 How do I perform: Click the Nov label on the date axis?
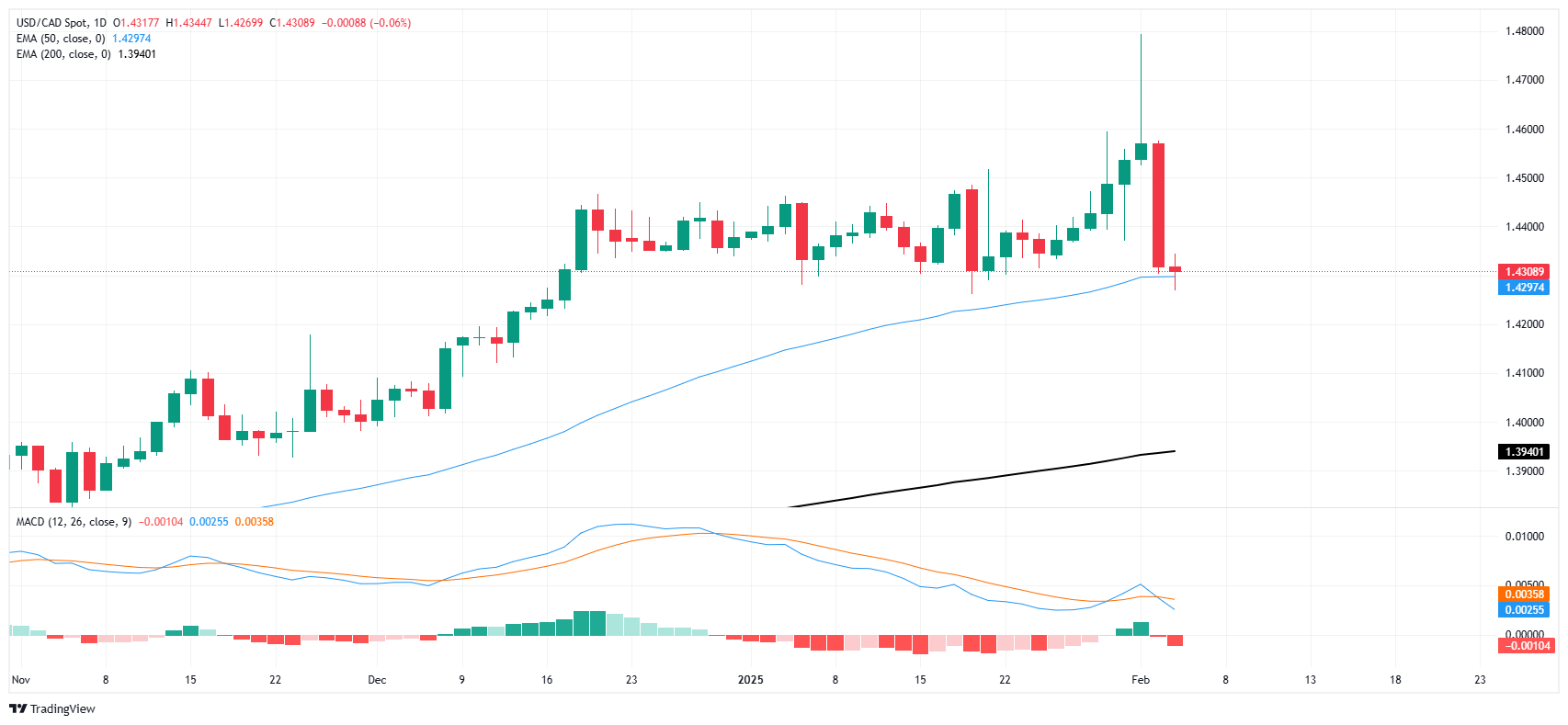[x=21, y=680]
